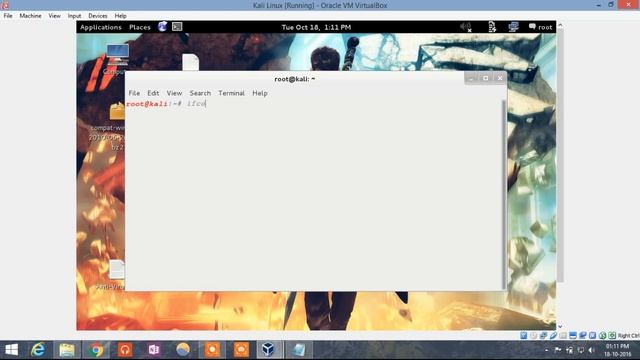This screenshot has height=360, width=640.
Task: Open the terminal View menu
Action: pos(174,93)
